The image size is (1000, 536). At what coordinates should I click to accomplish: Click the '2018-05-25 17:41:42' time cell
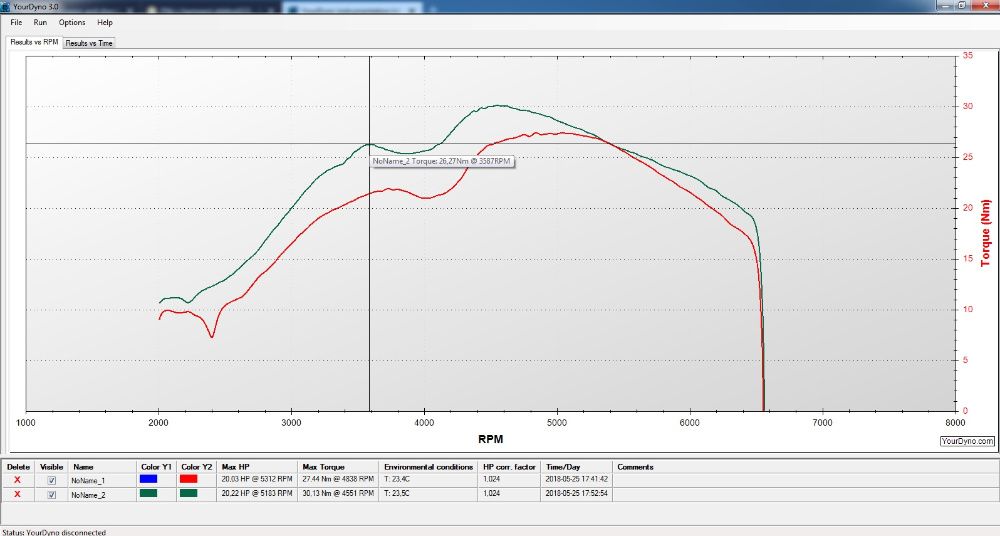[x=577, y=479]
